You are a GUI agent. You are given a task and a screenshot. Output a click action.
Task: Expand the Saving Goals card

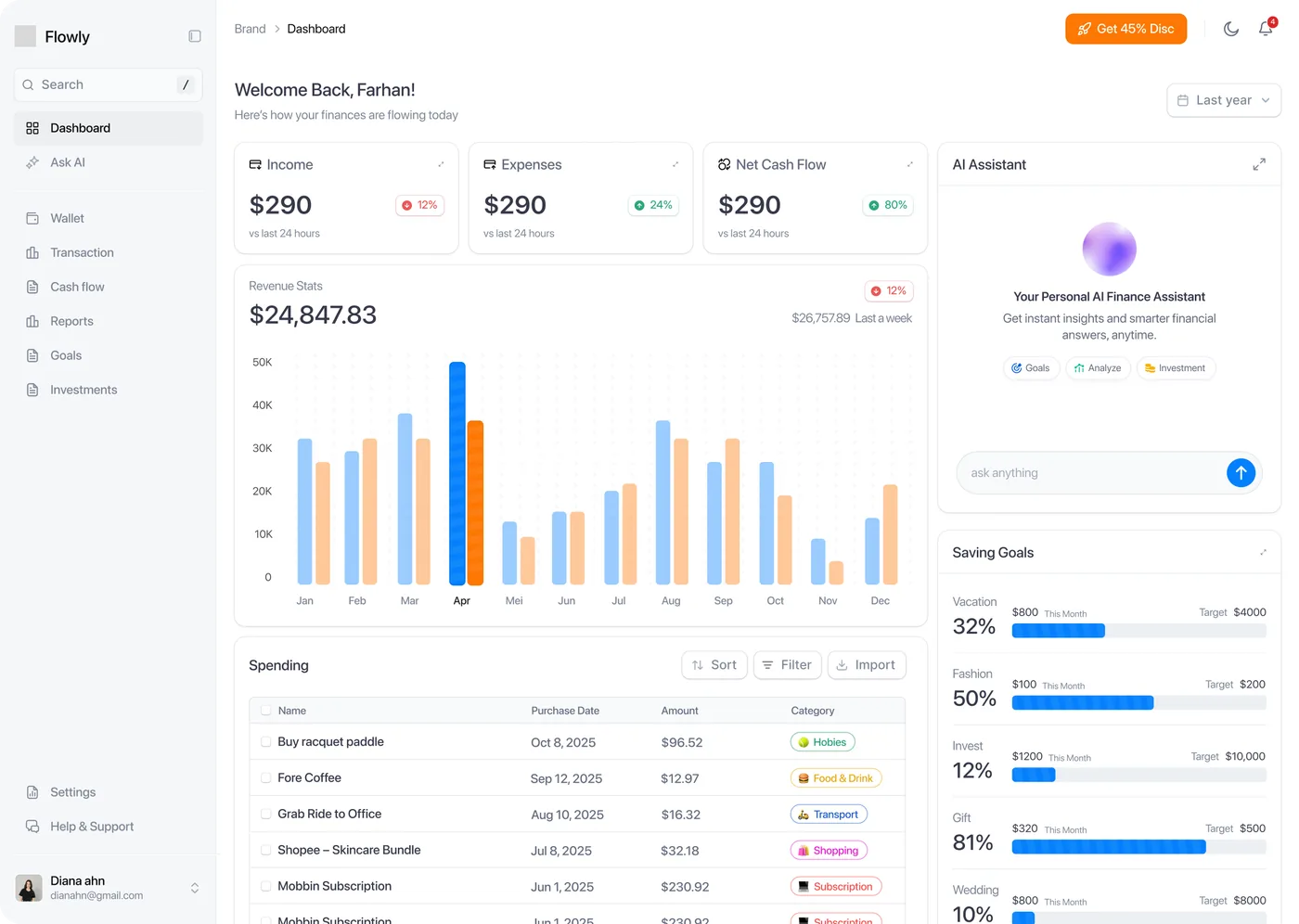point(1263,552)
